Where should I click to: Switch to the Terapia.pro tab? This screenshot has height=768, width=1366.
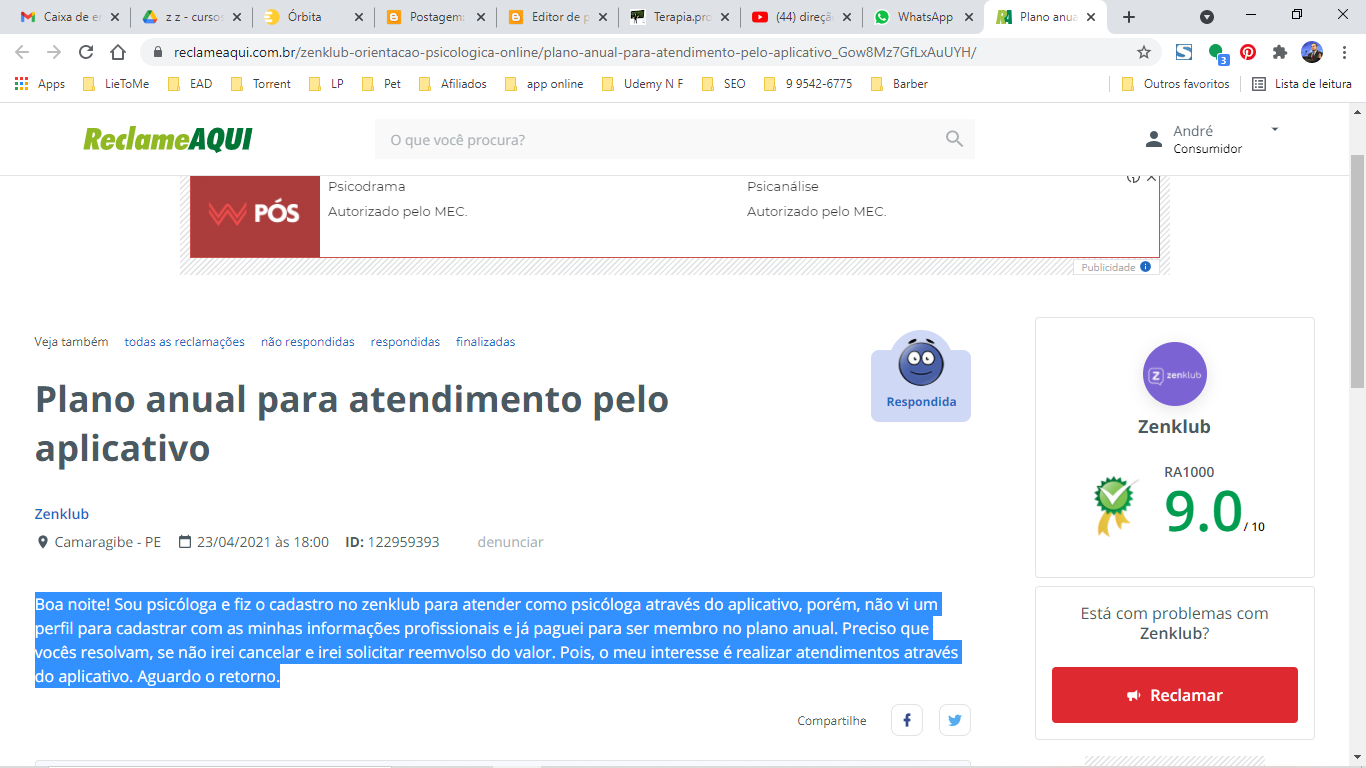click(678, 17)
